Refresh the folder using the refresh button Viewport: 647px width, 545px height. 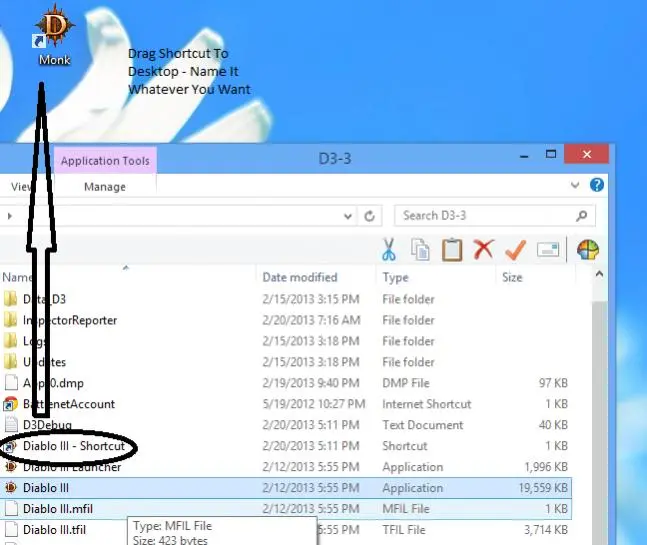(x=369, y=215)
